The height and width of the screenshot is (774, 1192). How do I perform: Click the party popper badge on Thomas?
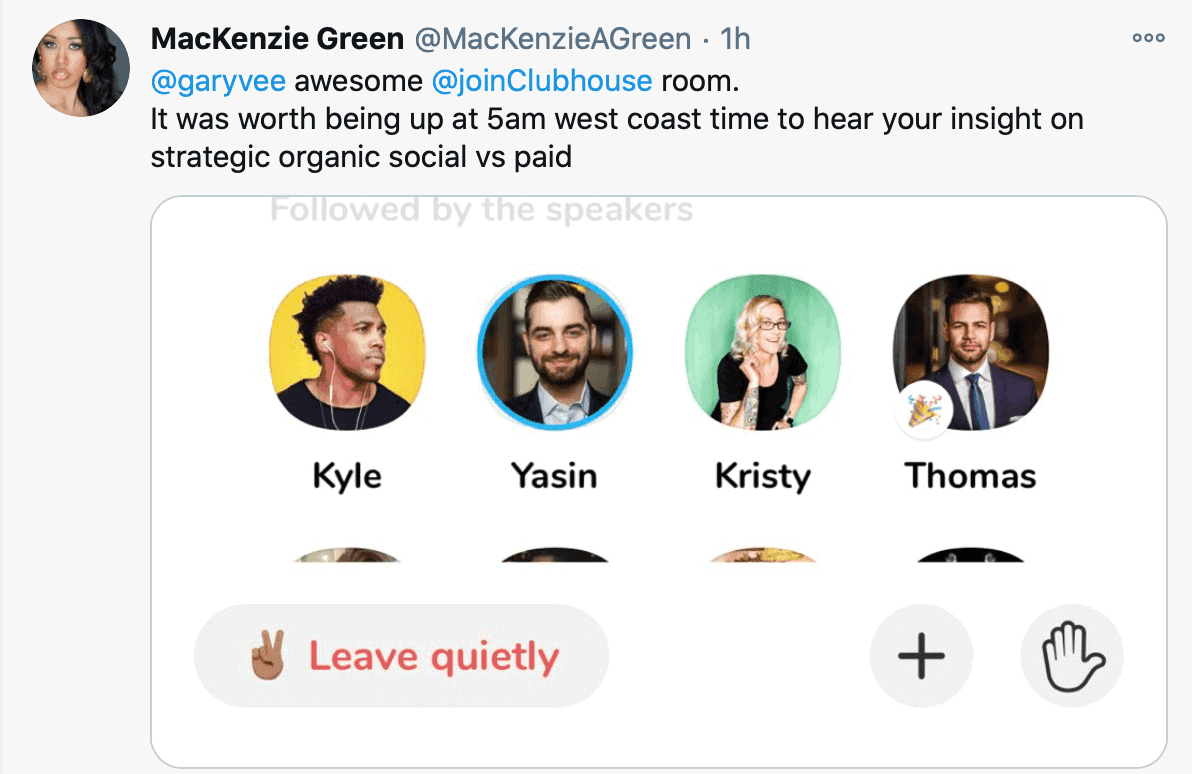tap(924, 411)
